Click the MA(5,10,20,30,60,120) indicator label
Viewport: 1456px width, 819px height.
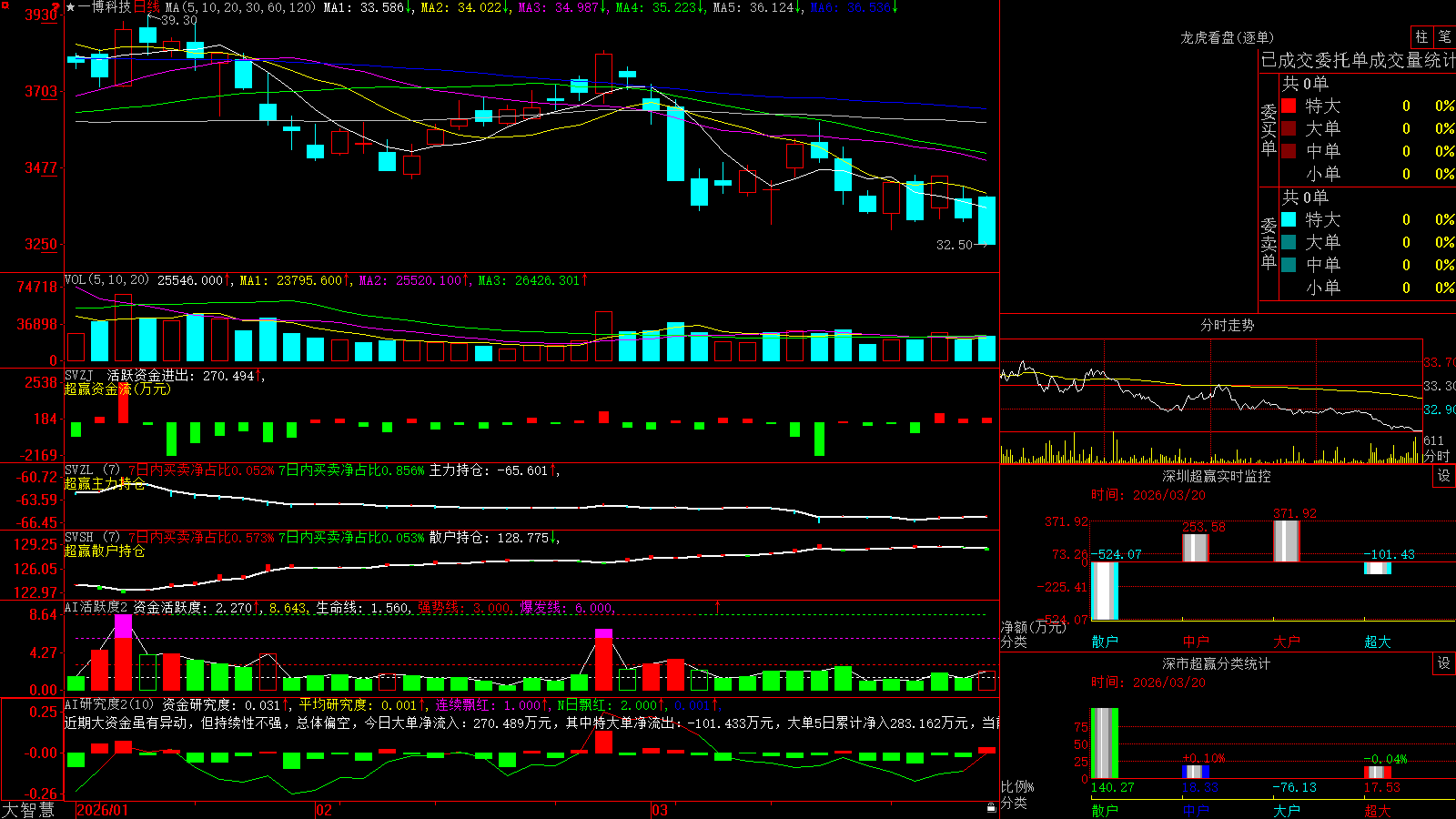[x=240, y=7]
